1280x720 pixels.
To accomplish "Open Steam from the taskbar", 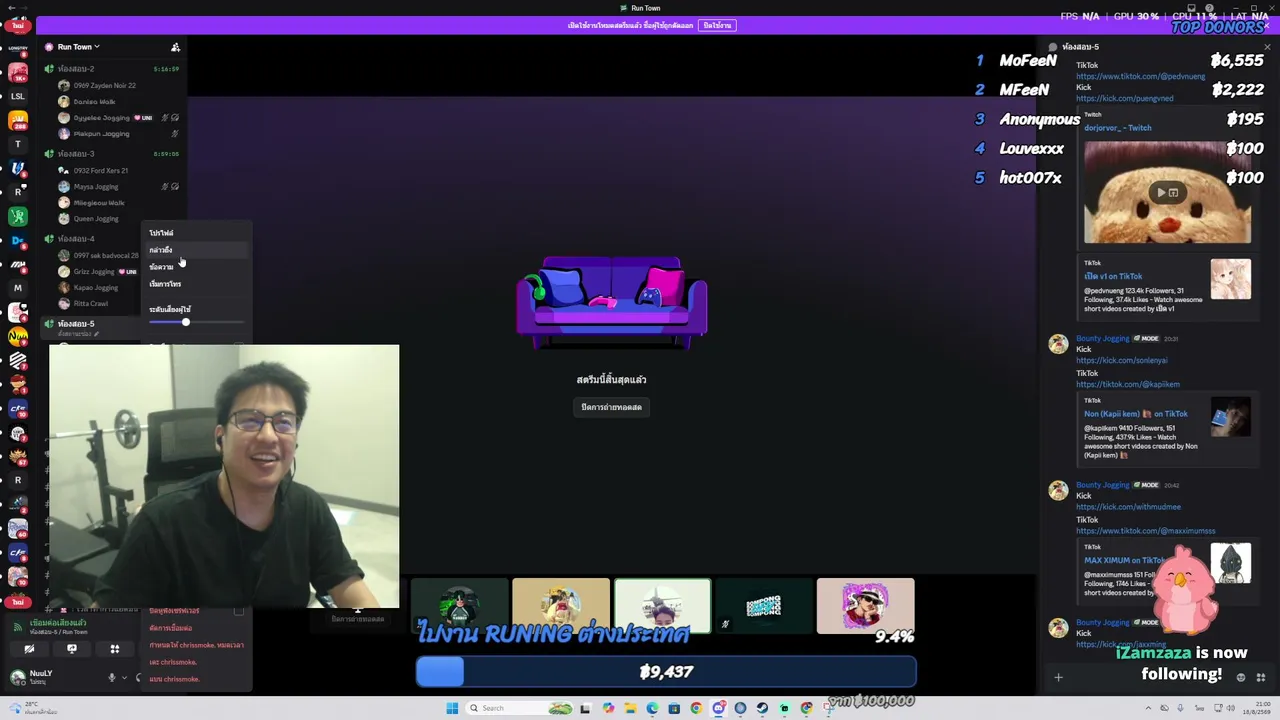I will coord(762,708).
